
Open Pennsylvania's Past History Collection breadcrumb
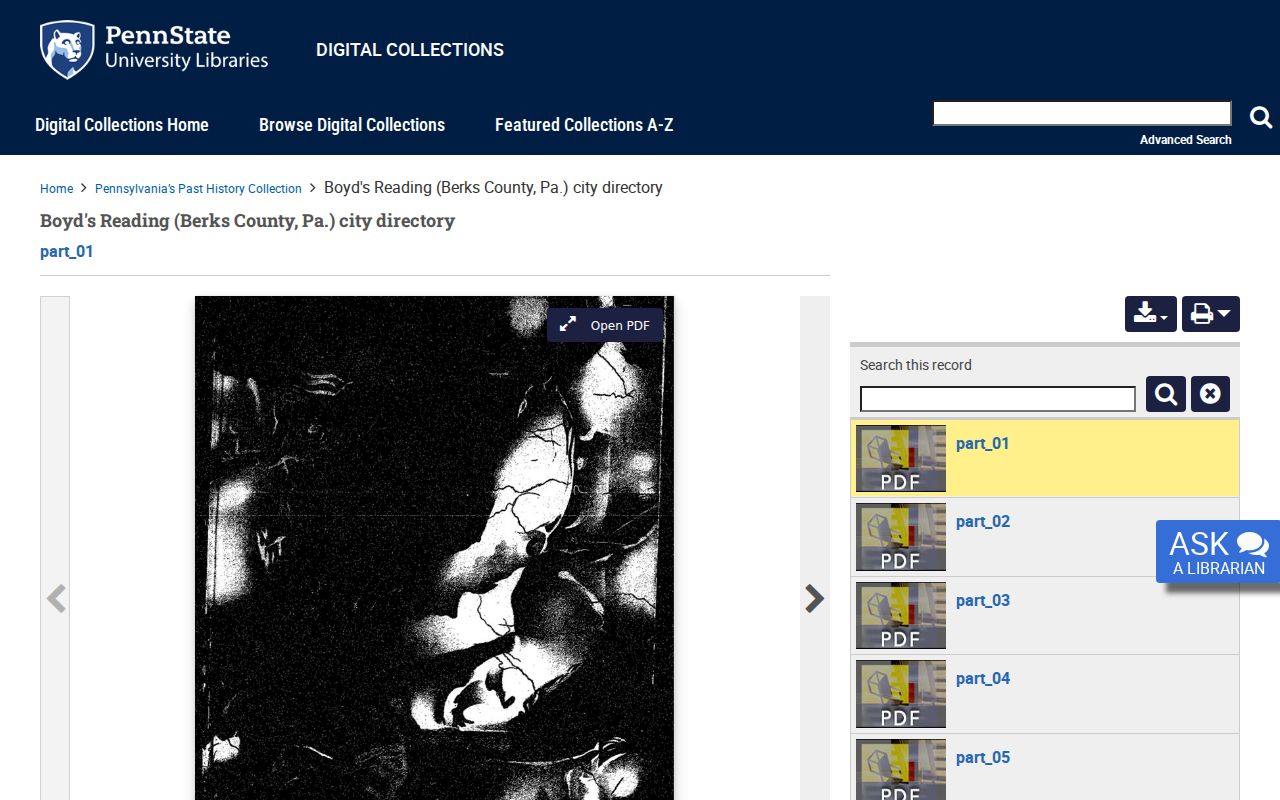coord(198,189)
